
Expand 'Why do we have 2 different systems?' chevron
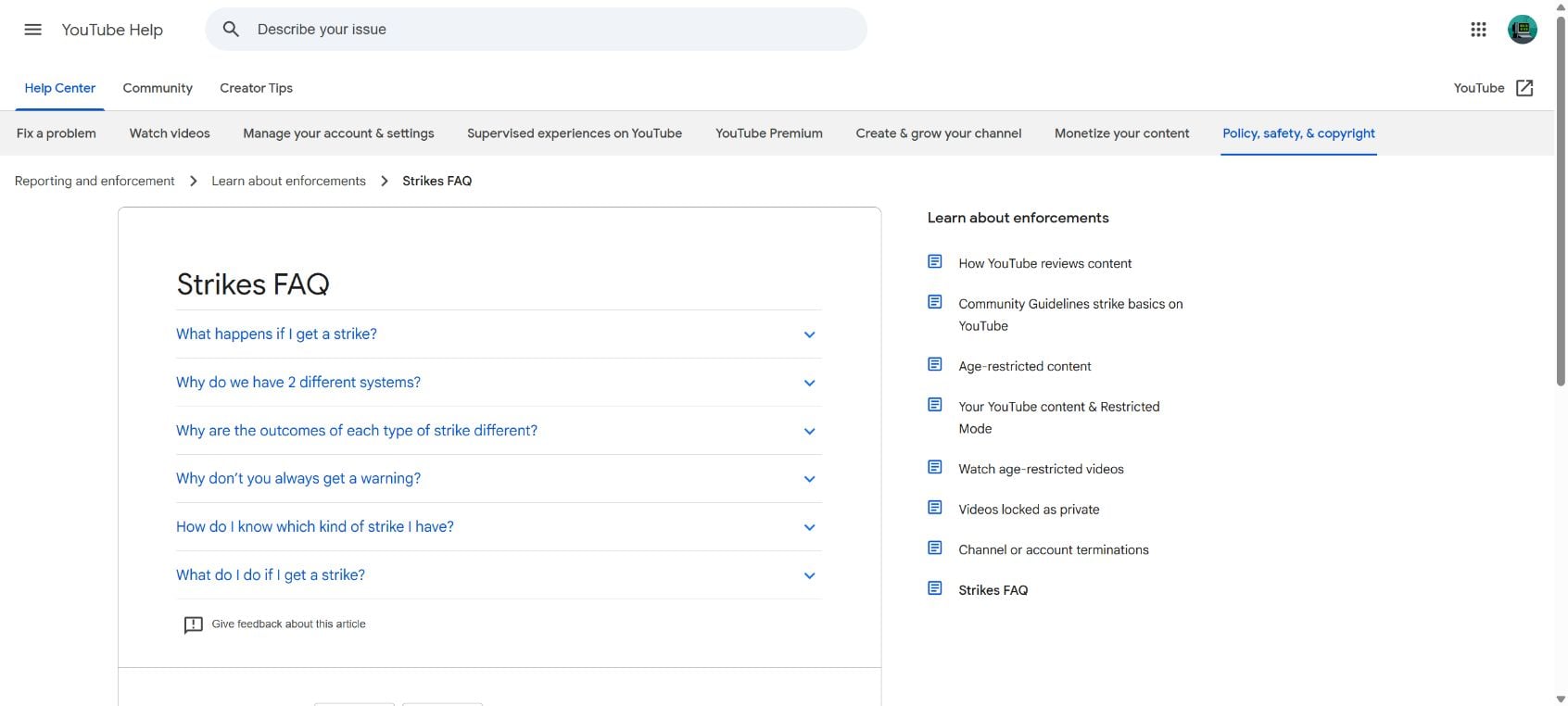pyautogui.click(x=809, y=383)
